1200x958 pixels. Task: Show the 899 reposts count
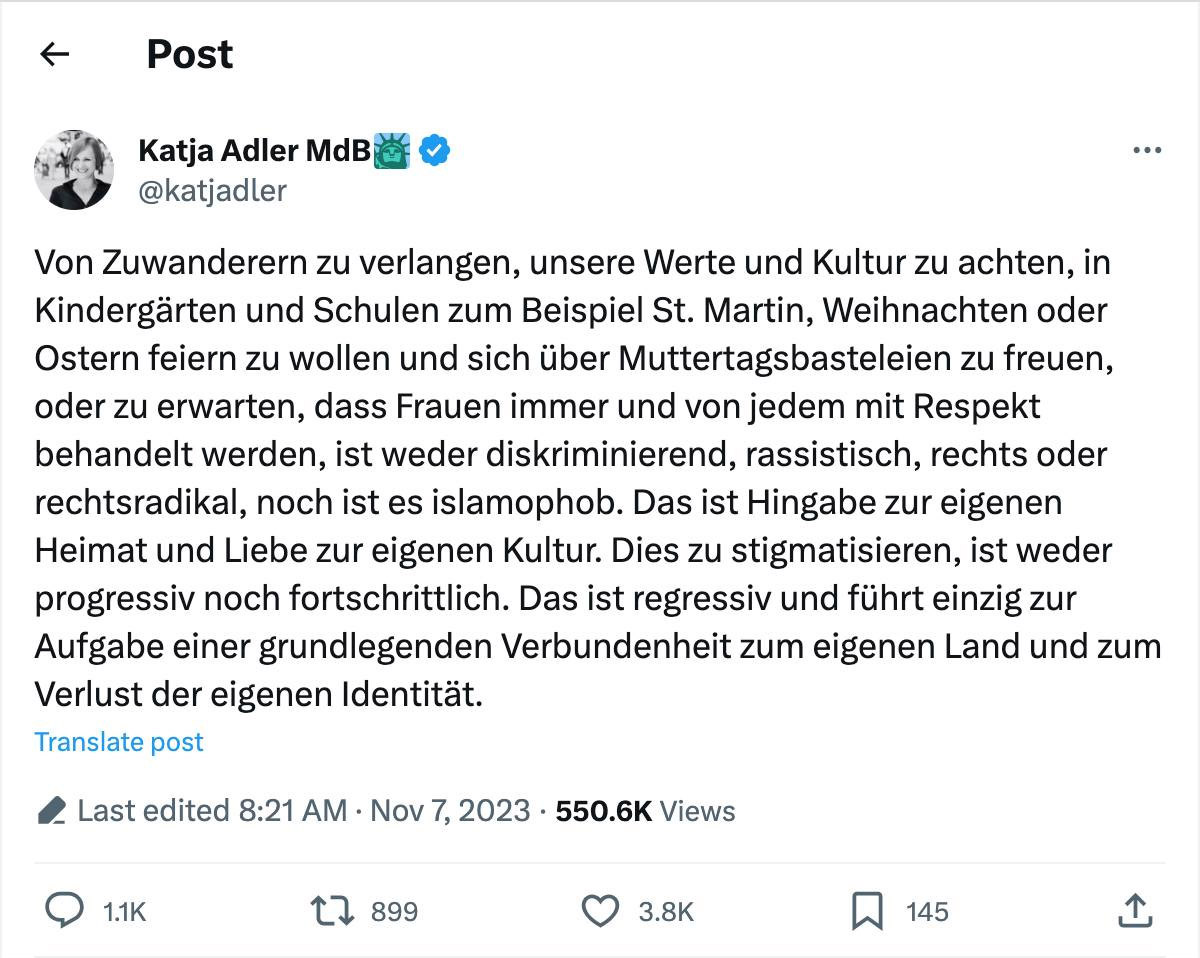click(x=394, y=912)
